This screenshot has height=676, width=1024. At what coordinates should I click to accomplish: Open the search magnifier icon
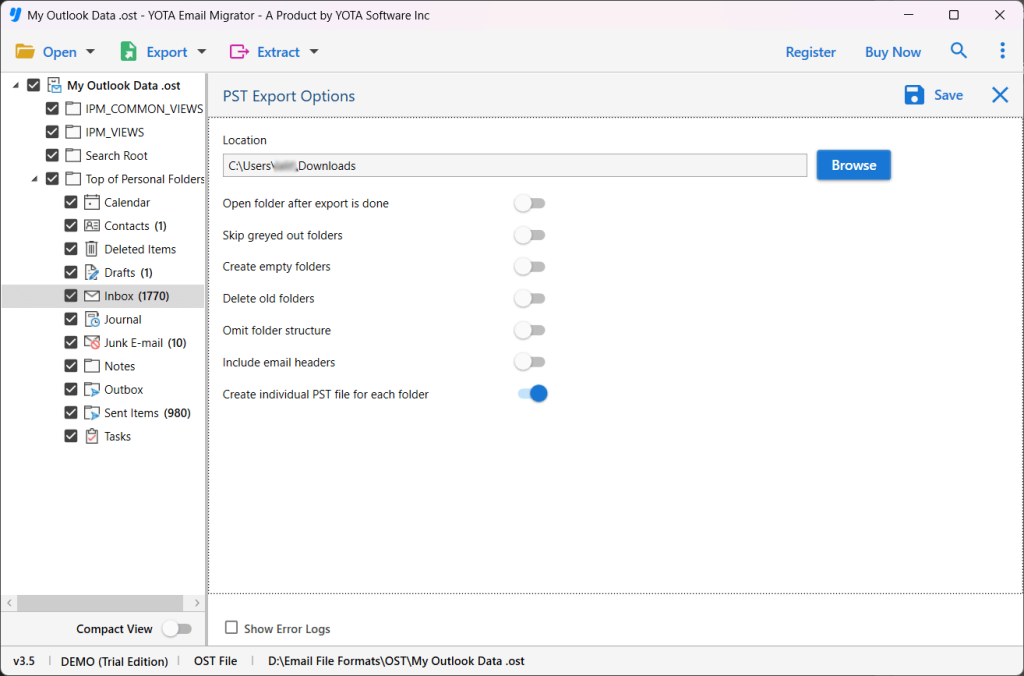[958, 51]
